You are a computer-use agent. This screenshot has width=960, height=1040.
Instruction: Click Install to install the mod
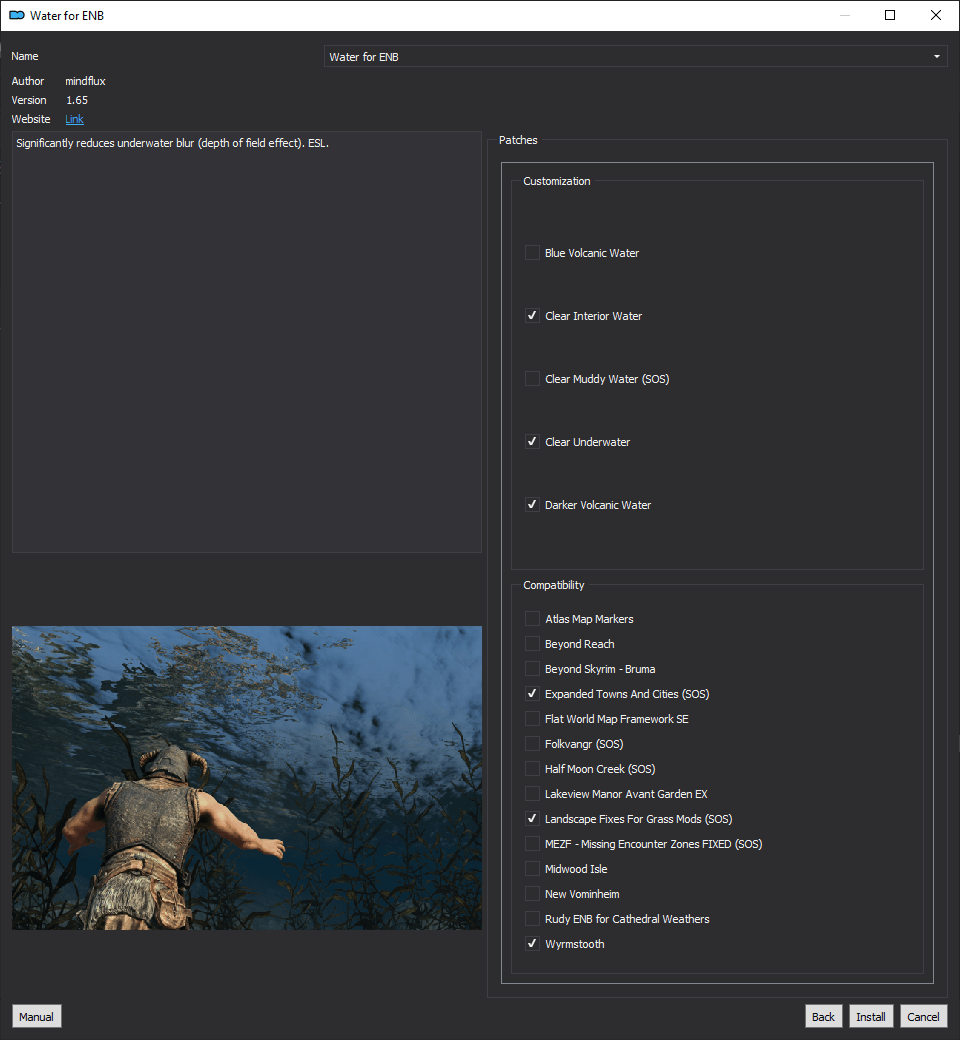tap(870, 1017)
